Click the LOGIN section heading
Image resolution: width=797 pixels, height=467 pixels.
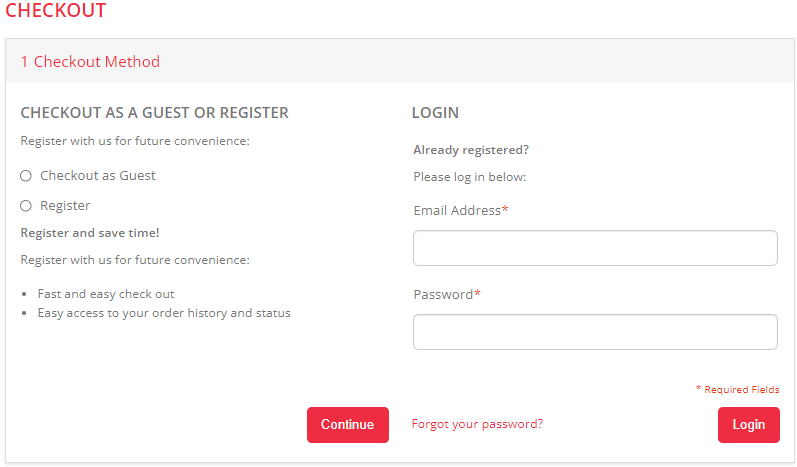(x=435, y=113)
